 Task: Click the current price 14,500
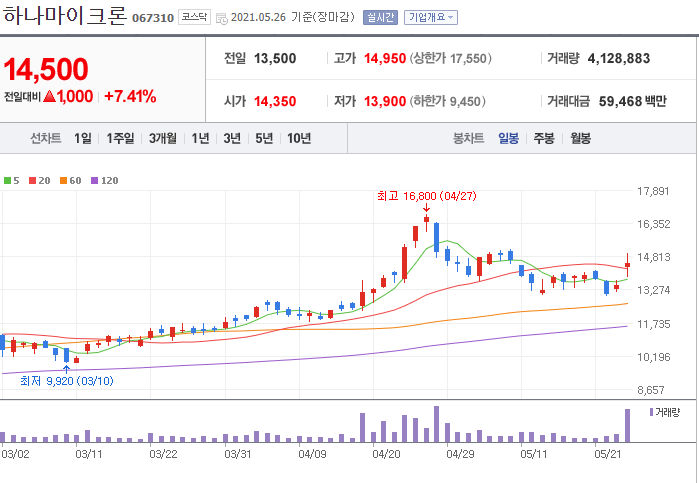[x=46, y=69]
